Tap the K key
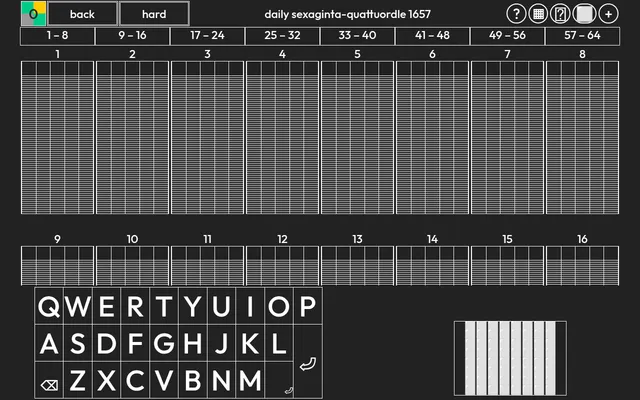The width and height of the screenshot is (640, 400). click(x=250, y=344)
